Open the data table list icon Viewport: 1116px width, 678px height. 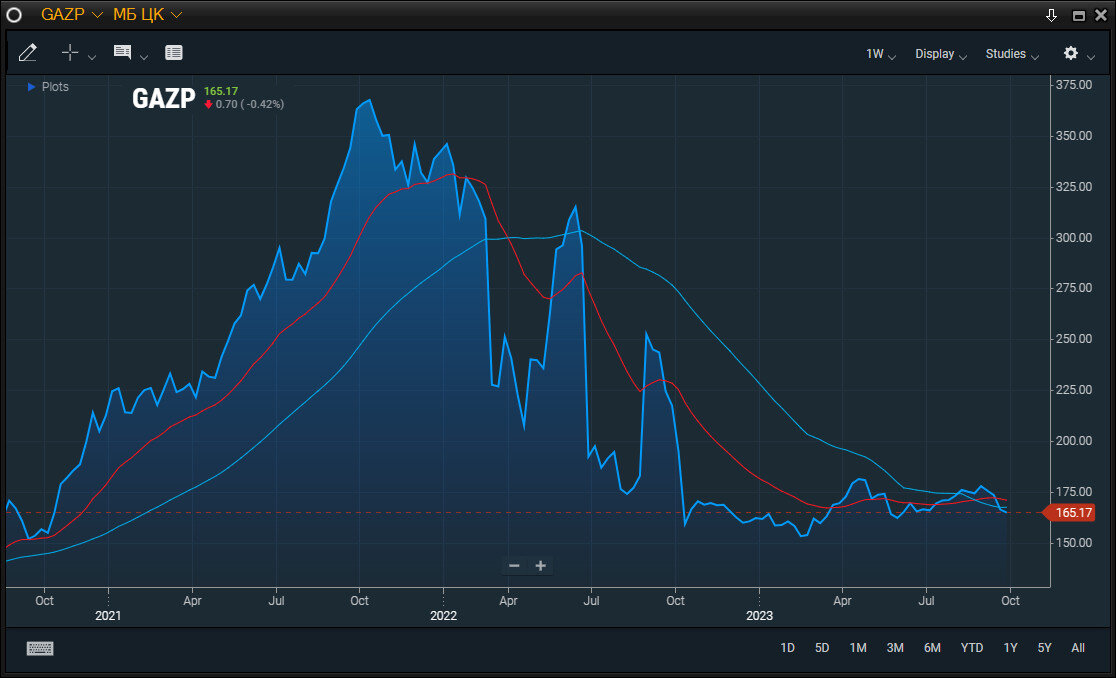click(x=174, y=53)
